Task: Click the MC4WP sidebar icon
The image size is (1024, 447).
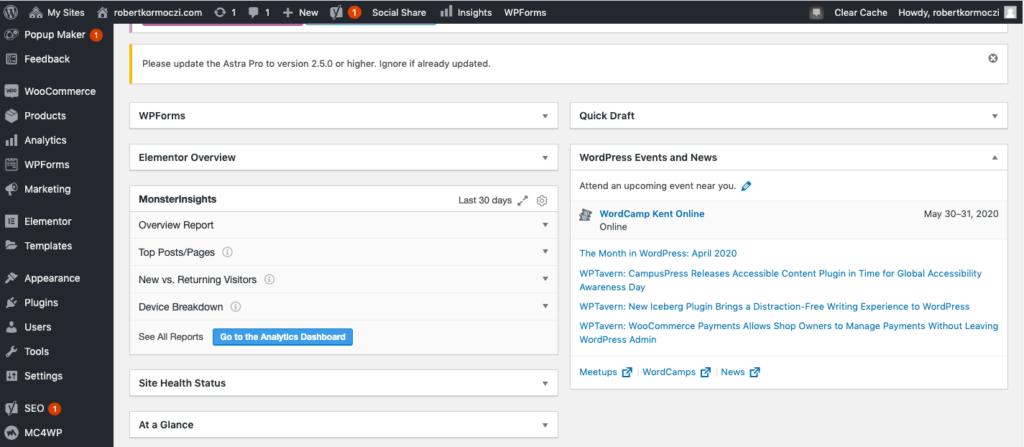Action: (11, 433)
